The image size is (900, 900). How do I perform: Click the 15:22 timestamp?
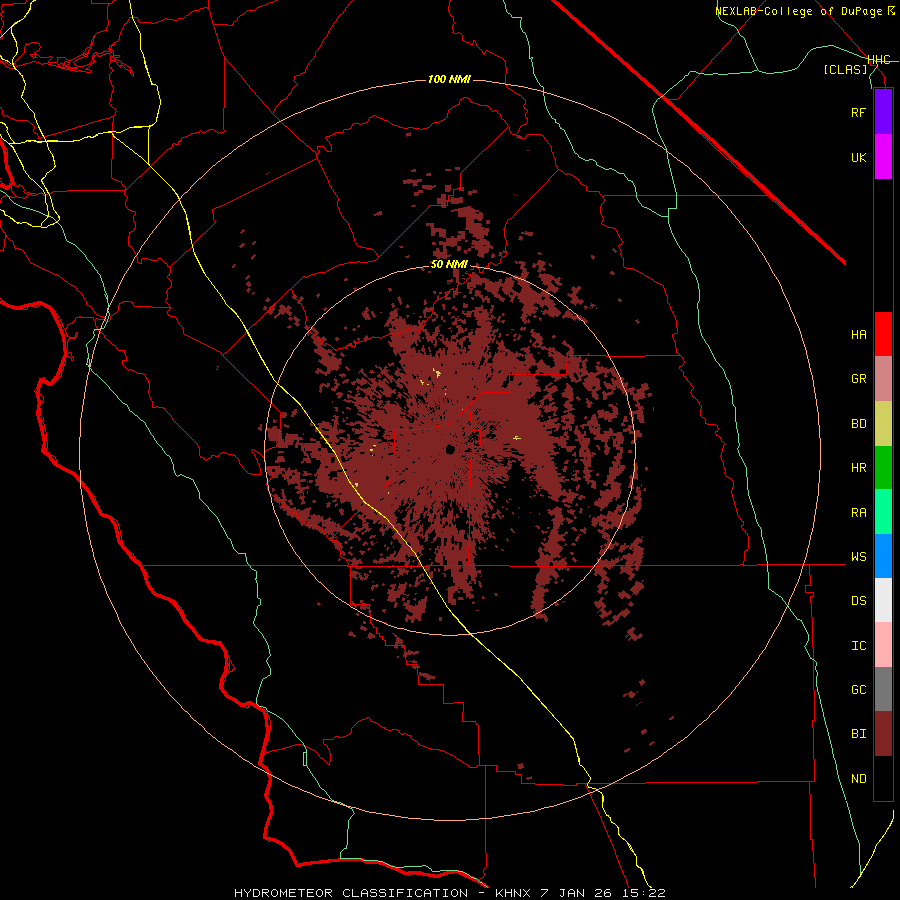point(646,893)
